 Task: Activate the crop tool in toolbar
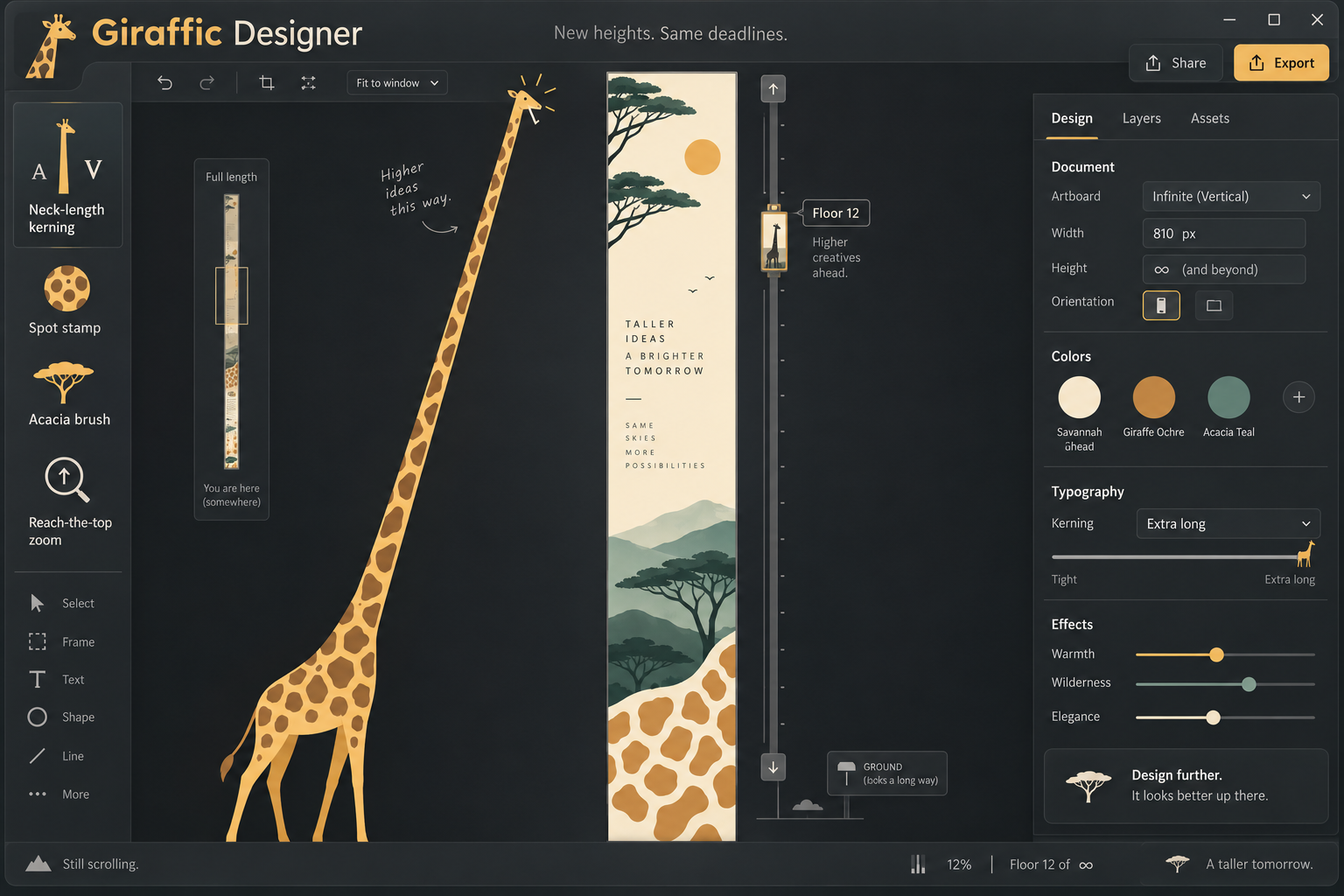267,82
